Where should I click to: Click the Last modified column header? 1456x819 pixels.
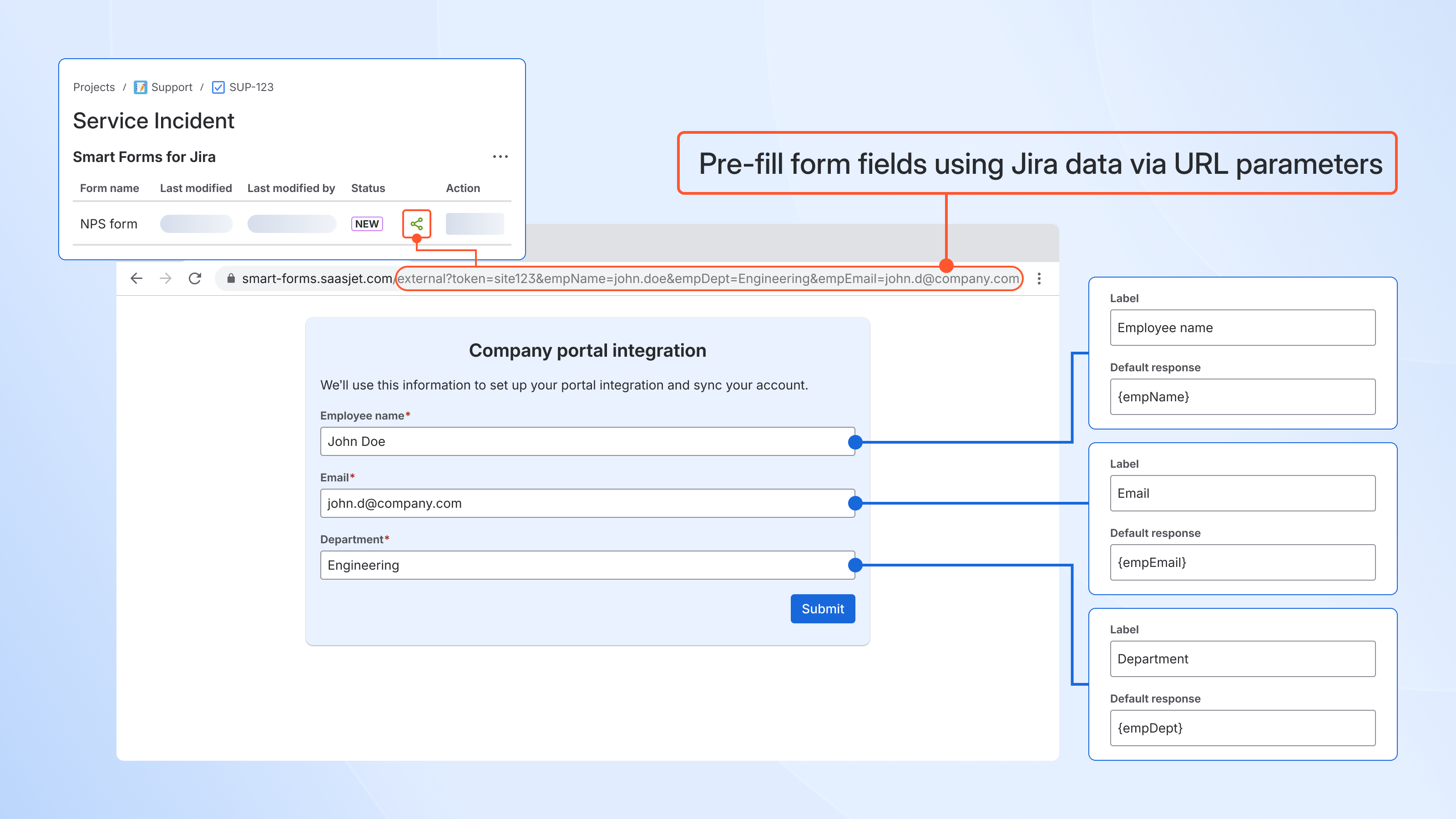click(196, 188)
